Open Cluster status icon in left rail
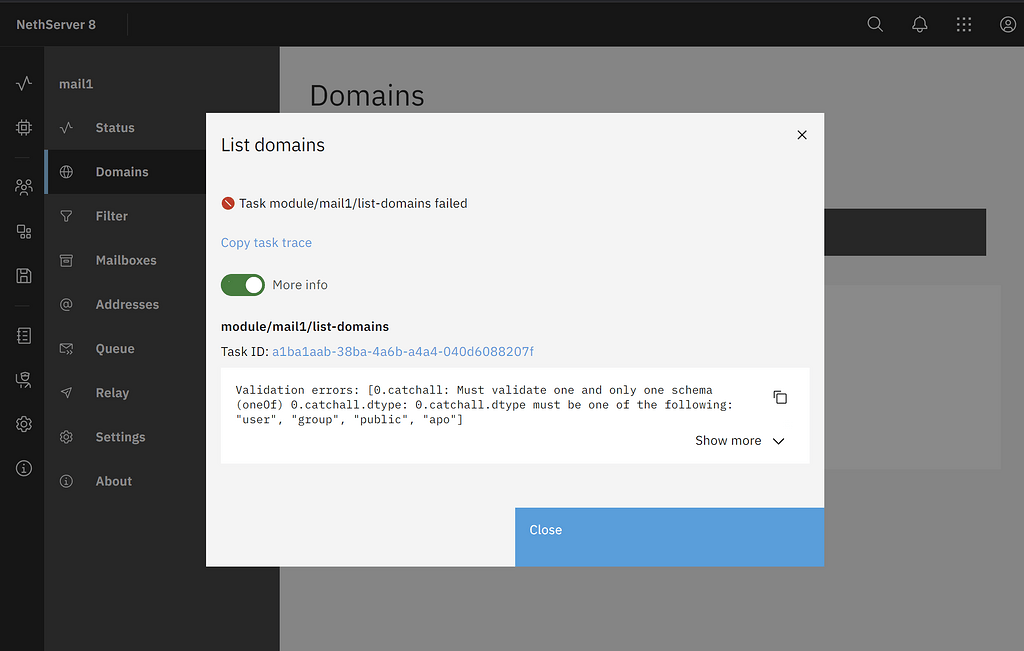 click(x=24, y=83)
